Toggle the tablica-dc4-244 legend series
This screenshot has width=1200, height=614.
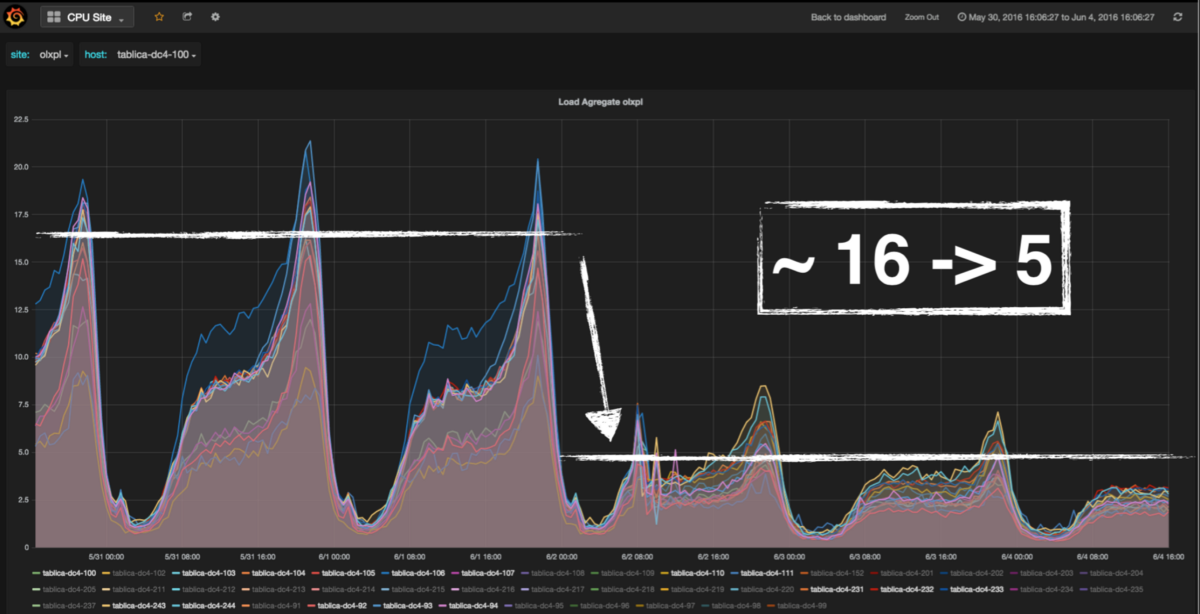point(206,605)
